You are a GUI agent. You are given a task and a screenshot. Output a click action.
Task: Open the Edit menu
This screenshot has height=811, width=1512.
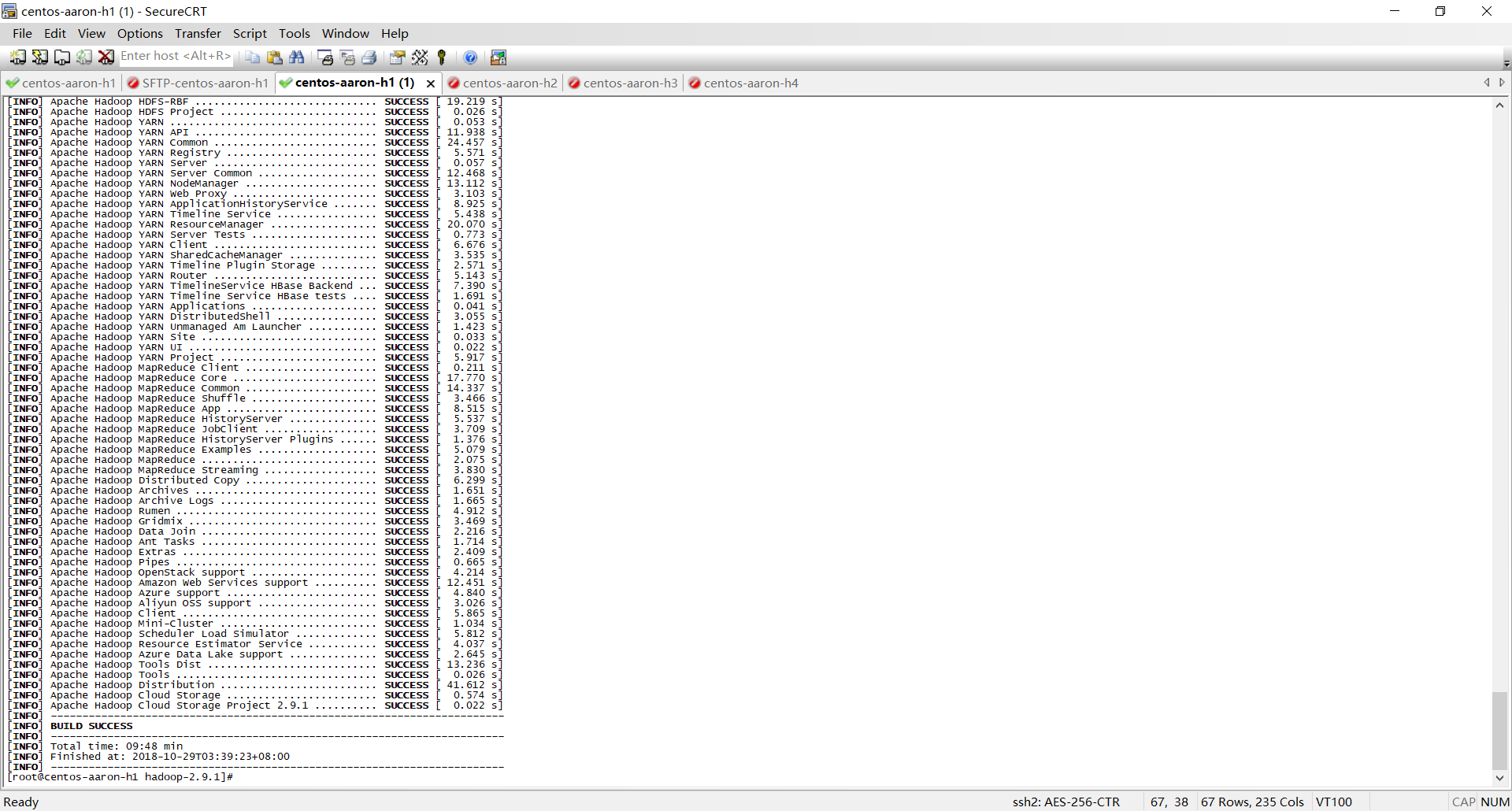[55, 33]
